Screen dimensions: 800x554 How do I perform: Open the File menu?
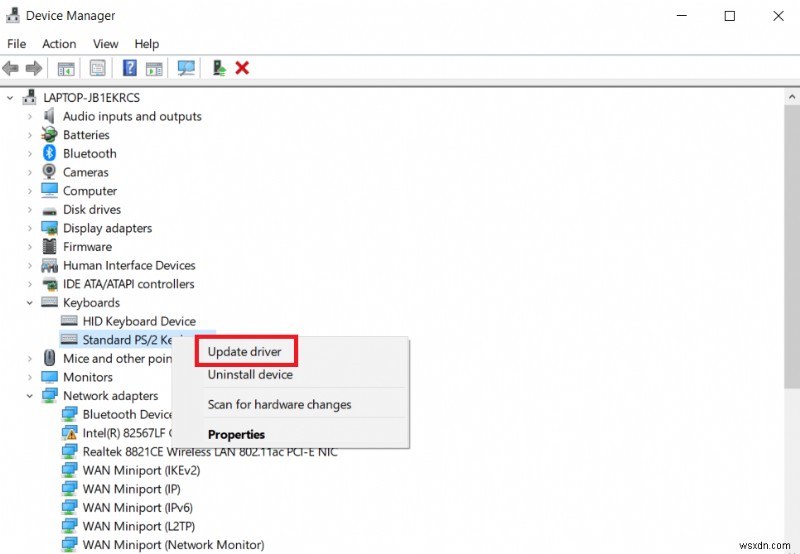16,44
